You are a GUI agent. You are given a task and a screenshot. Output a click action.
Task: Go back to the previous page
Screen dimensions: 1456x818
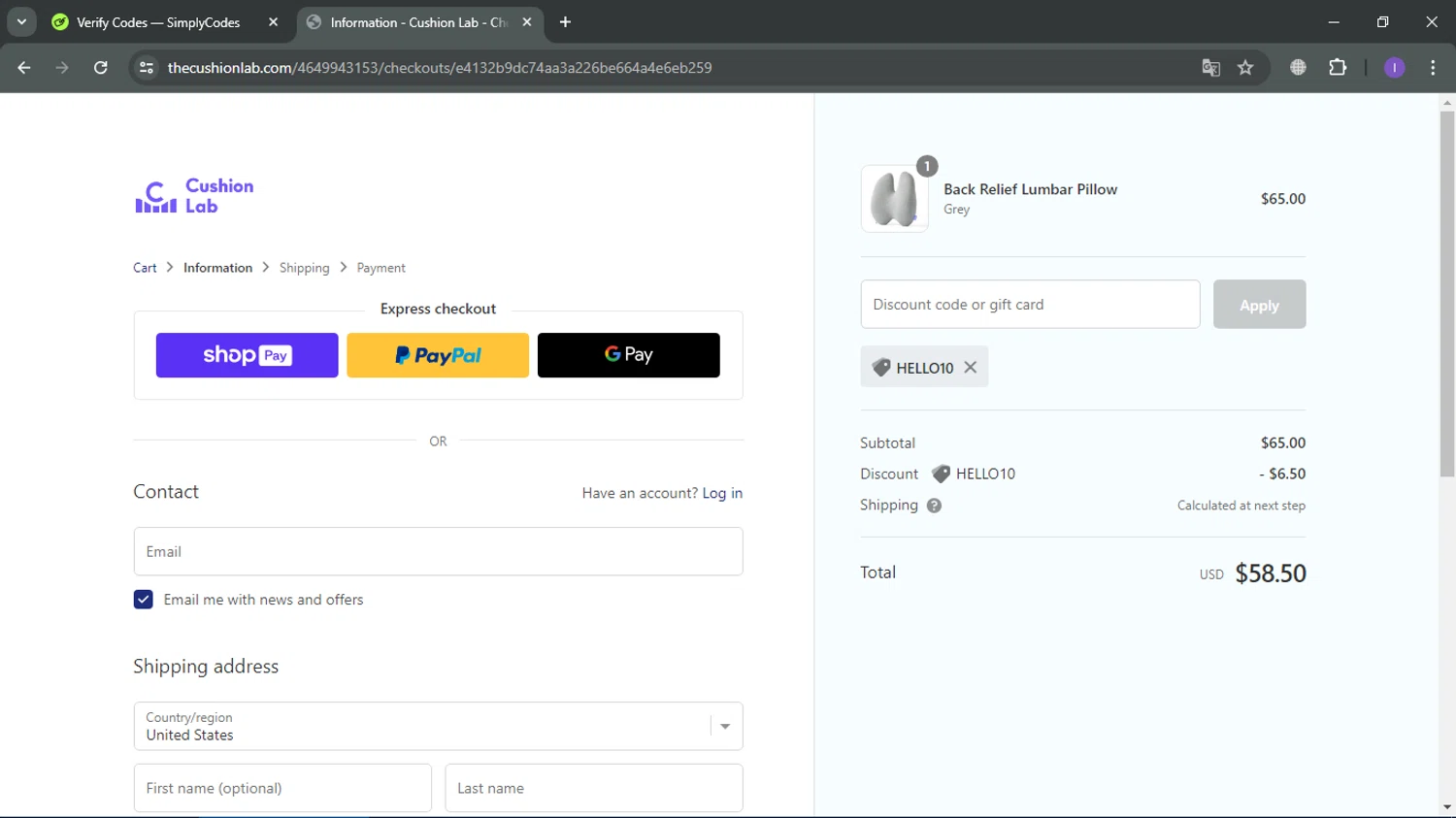click(24, 68)
